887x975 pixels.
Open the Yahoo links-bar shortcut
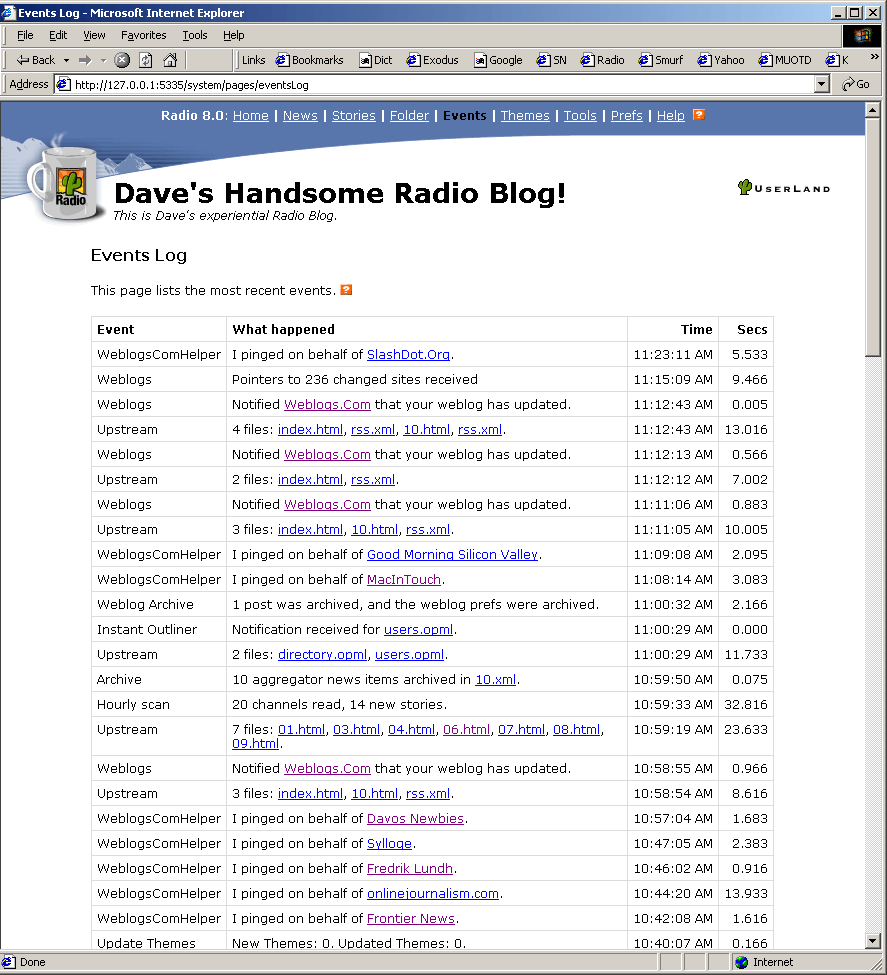pyautogui.click(x=721, y=60)
